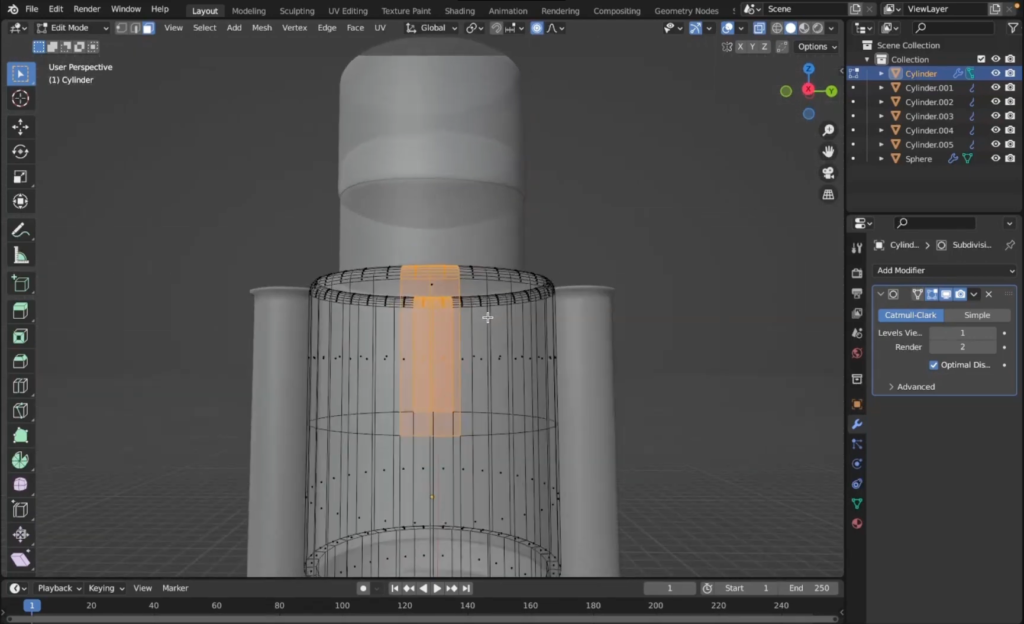Remove the Subdivision modifier with the X button
This screenshot has height=624, width=1024.
(x=988, y=294)
